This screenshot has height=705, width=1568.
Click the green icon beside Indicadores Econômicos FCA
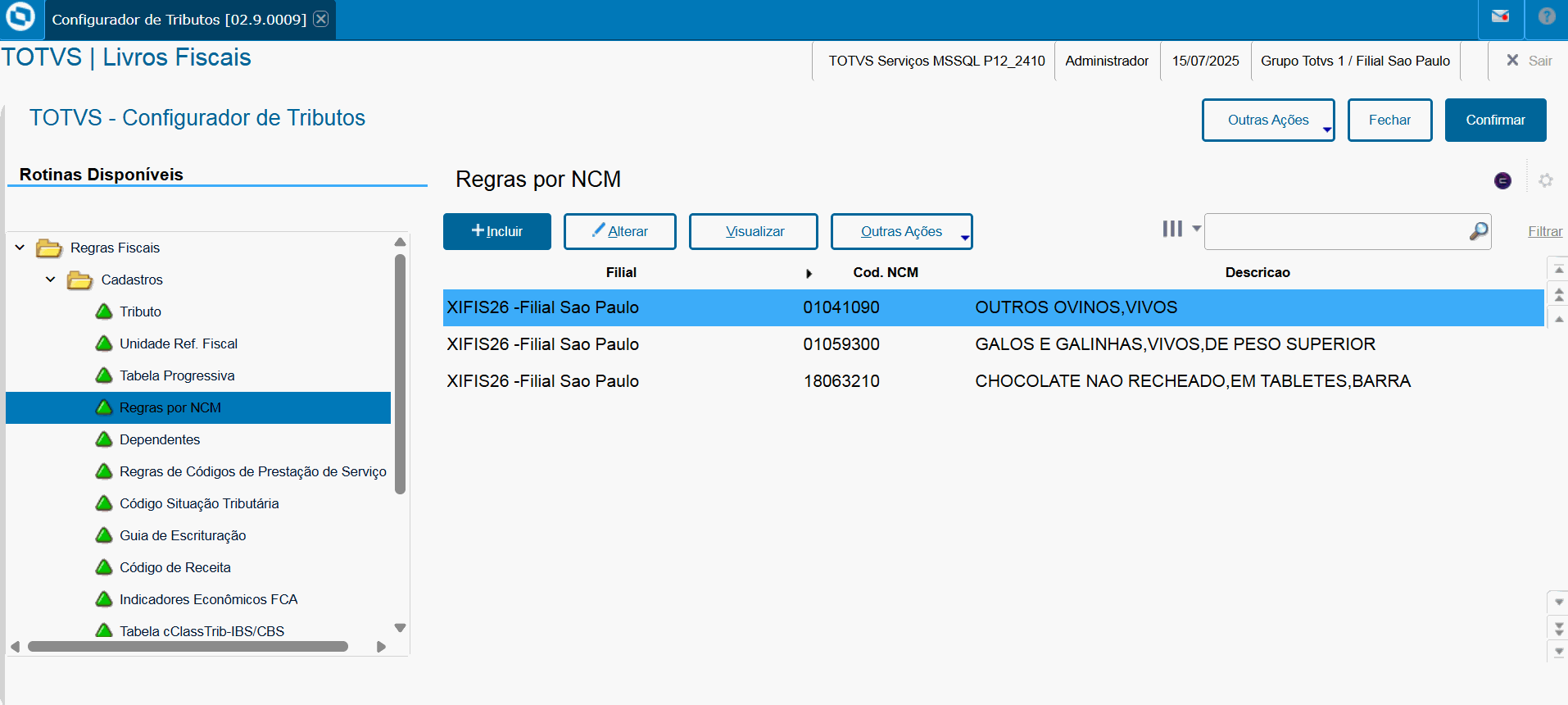(x=104, y=599)
